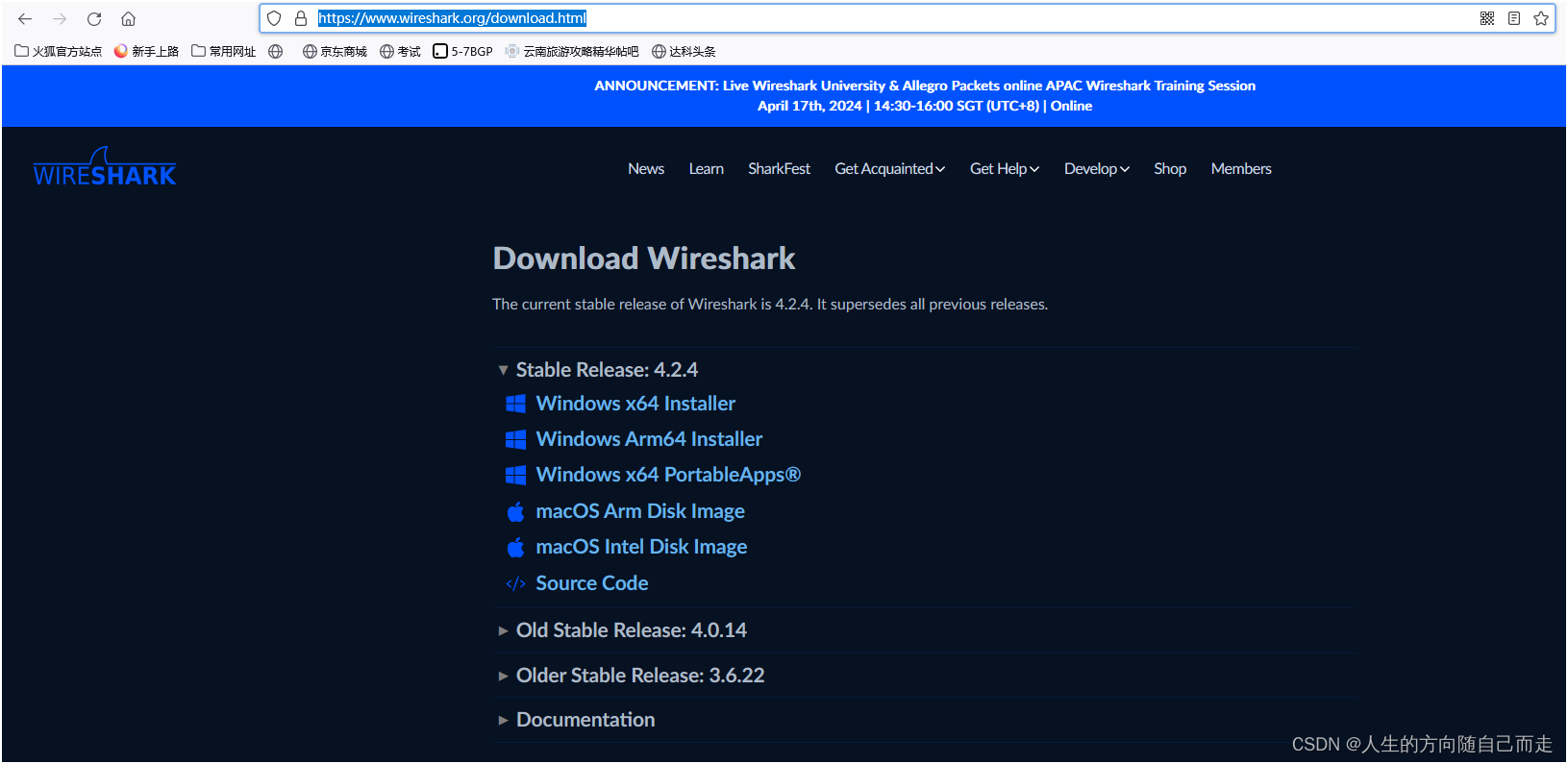Image resolution: width=1568 pixels, height=764 pixels.
Task: Click the code brackets icon beside Source Code
Action: 516,583
